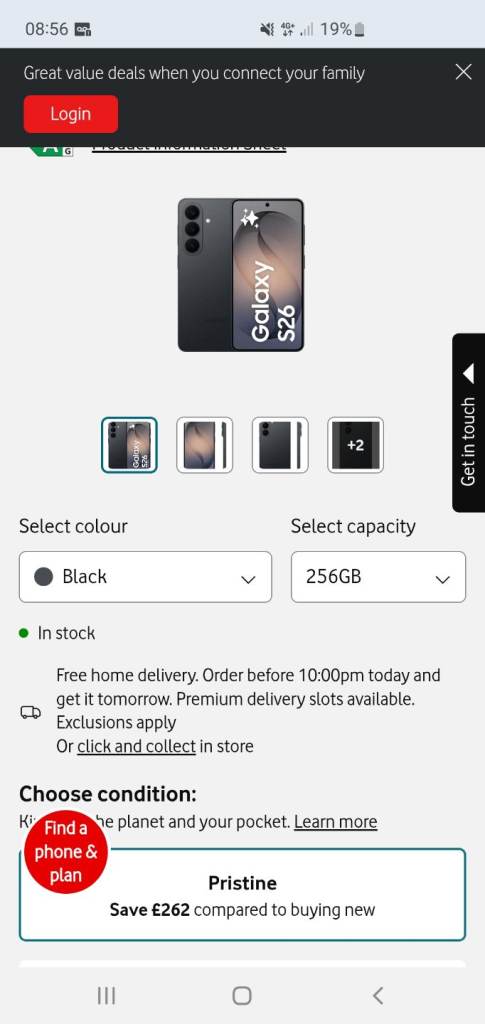Tap the energy rating label icon
Screen dimensions: 485x1024
point(51,150)
